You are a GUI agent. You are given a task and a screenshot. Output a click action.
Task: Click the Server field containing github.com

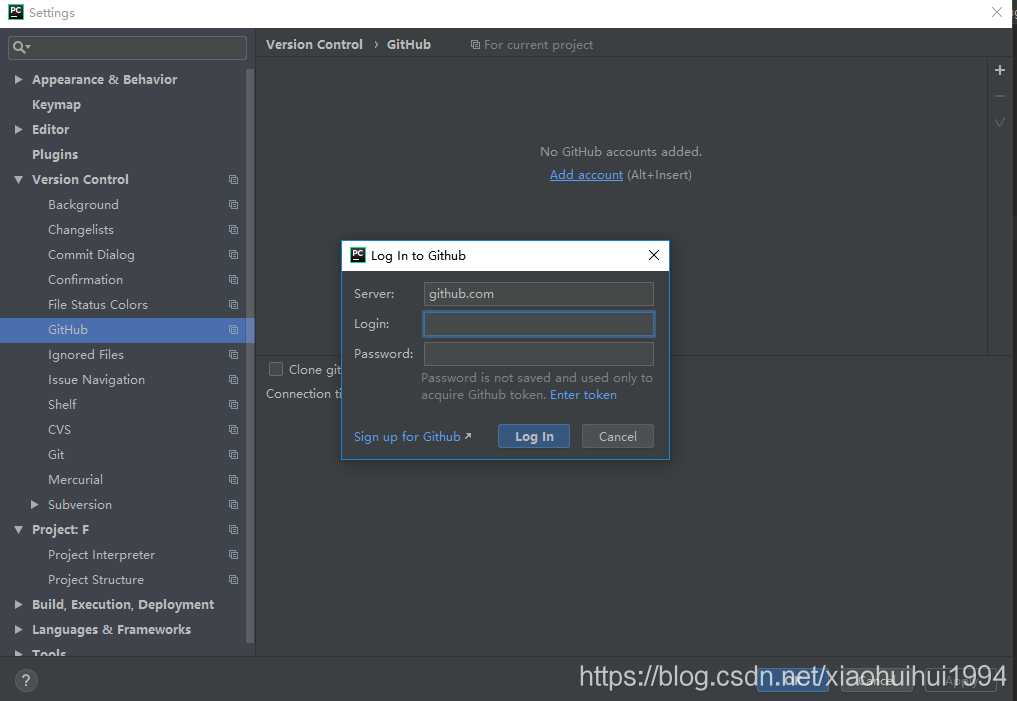point(538,294)
